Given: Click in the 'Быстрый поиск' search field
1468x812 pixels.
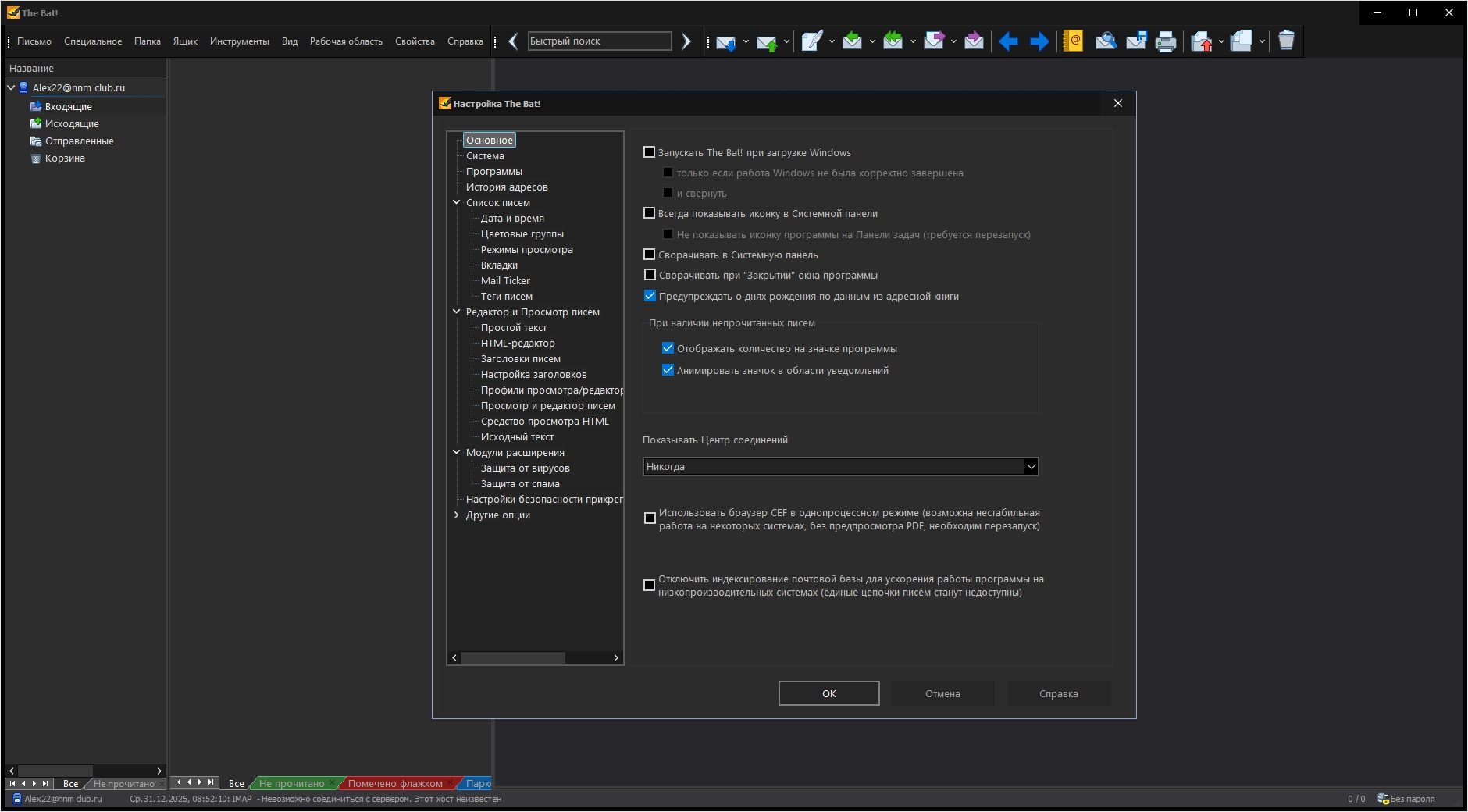Looking at the screenshot, I should (x=599, y=41).
